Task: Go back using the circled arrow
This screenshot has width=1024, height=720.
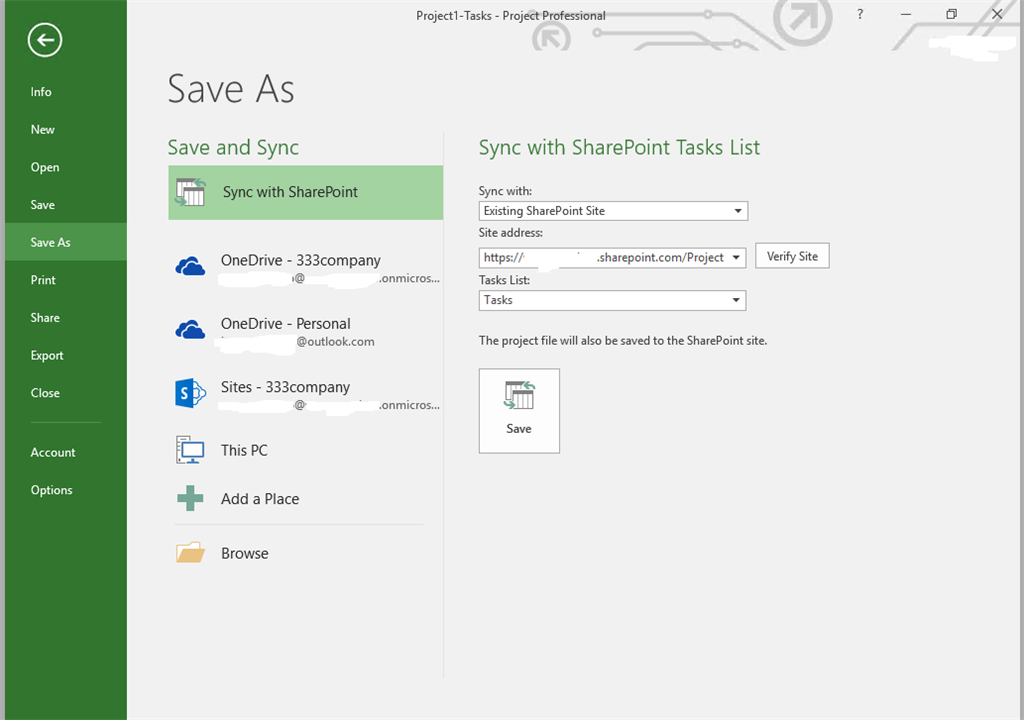Action: tap(45, 41)
